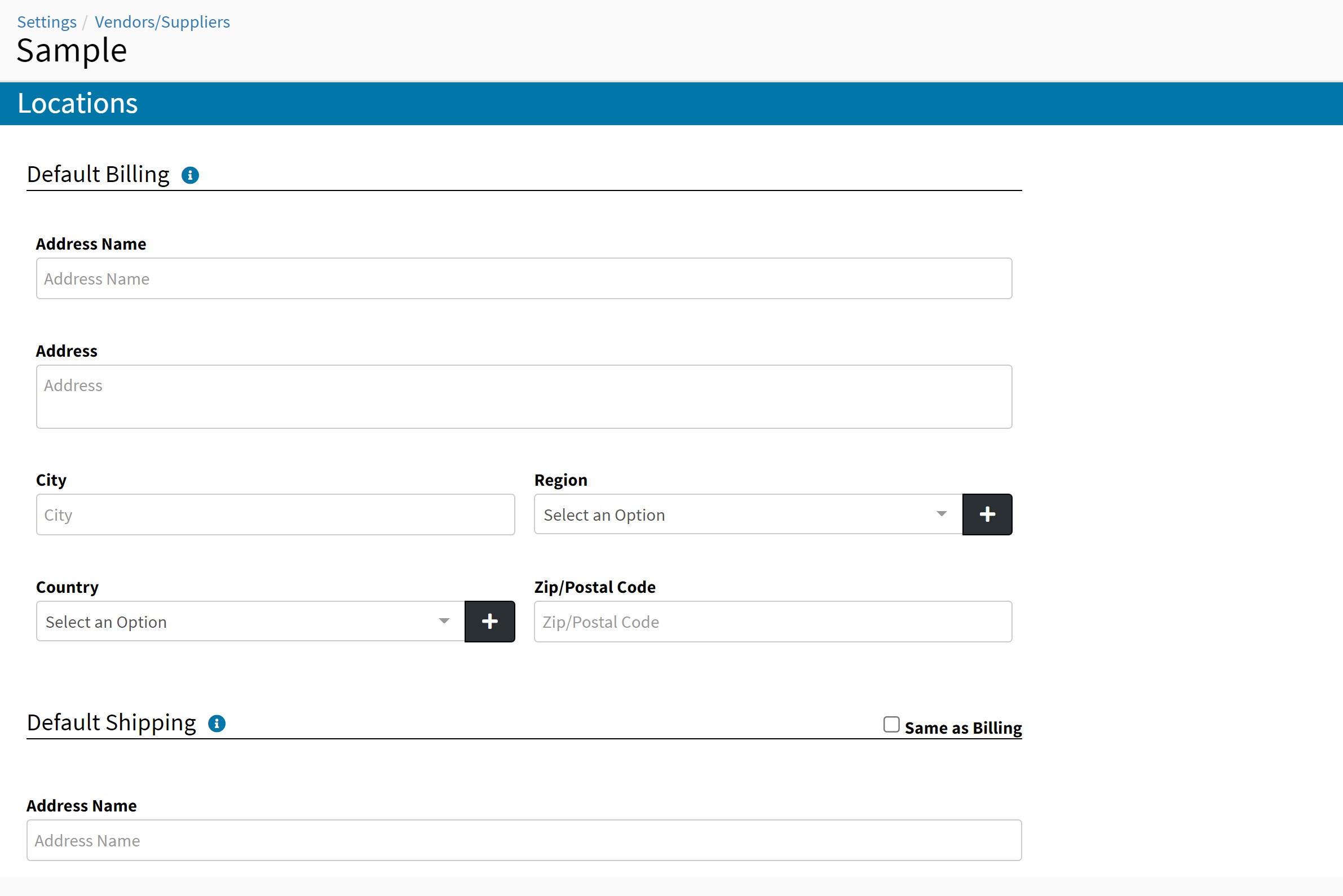Enable Same as Billing checkbox

pos(891,725)
